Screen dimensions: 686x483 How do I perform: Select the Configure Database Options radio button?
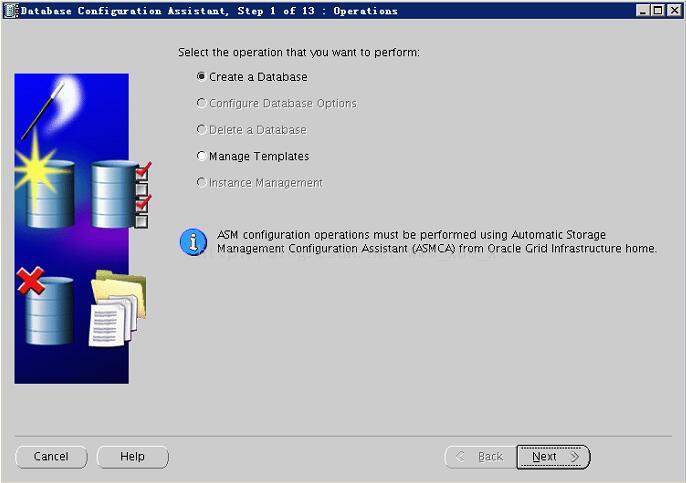(x=201, y=103)
